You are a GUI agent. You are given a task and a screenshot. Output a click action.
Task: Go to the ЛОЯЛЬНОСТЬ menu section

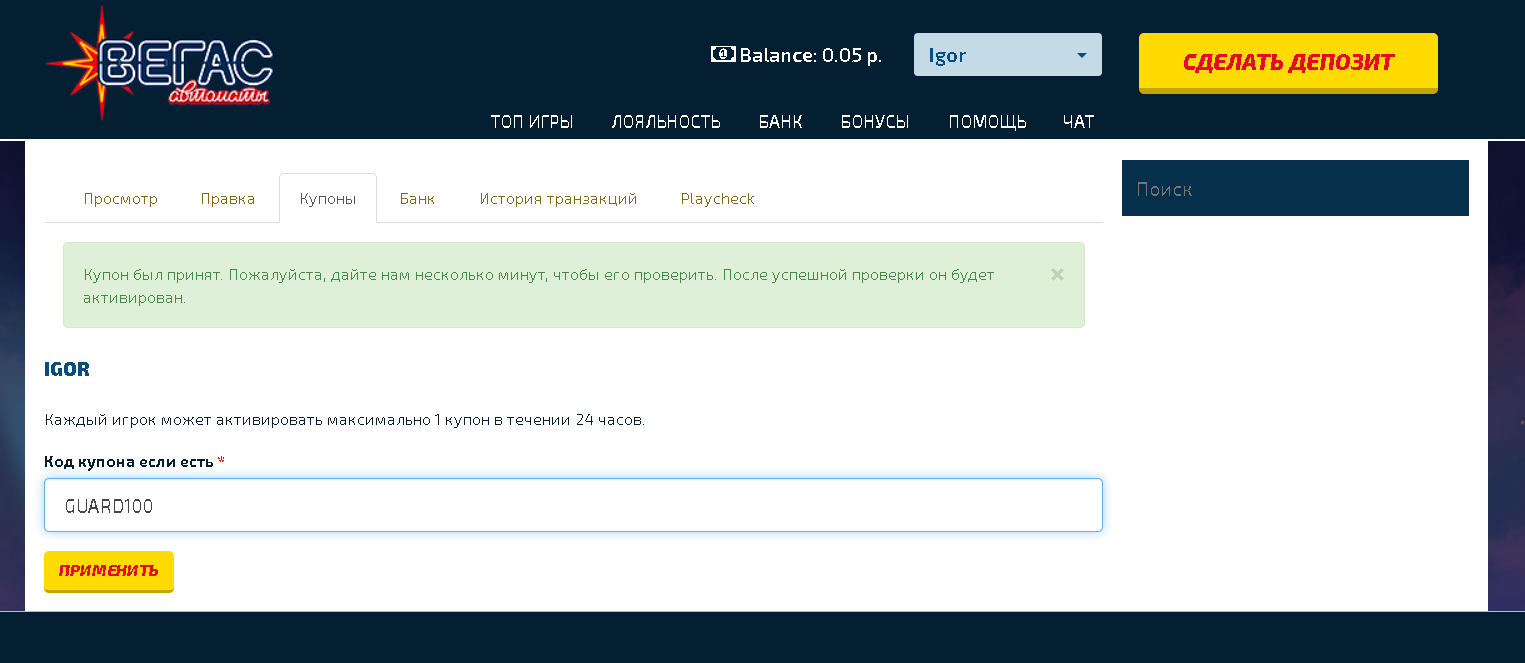(x=666, y=122)
